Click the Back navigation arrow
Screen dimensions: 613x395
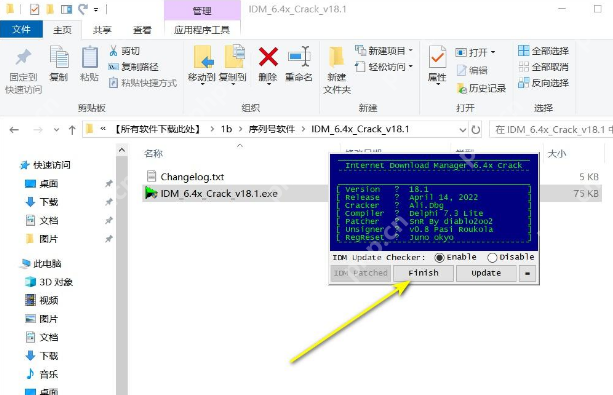coord(14,129)
